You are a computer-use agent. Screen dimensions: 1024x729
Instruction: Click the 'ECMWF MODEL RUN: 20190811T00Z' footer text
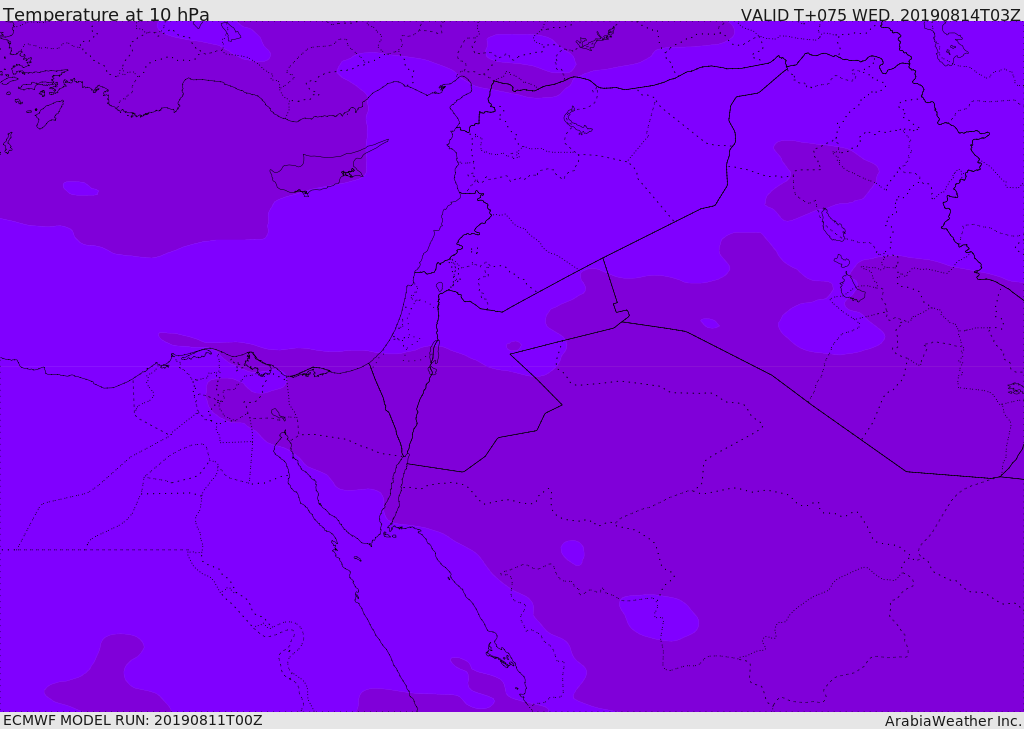click(x=133, y=720)
